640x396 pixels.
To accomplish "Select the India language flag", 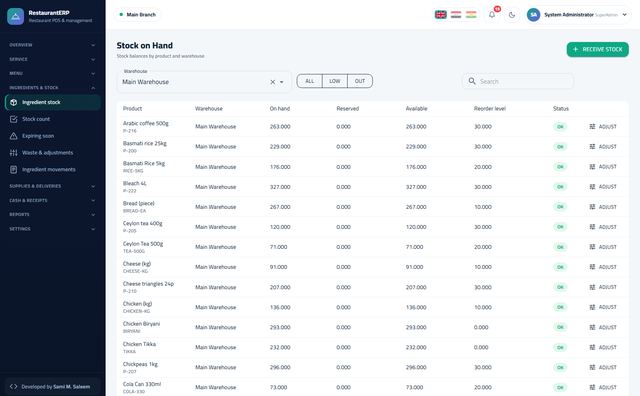I will [x=471, y=15].
